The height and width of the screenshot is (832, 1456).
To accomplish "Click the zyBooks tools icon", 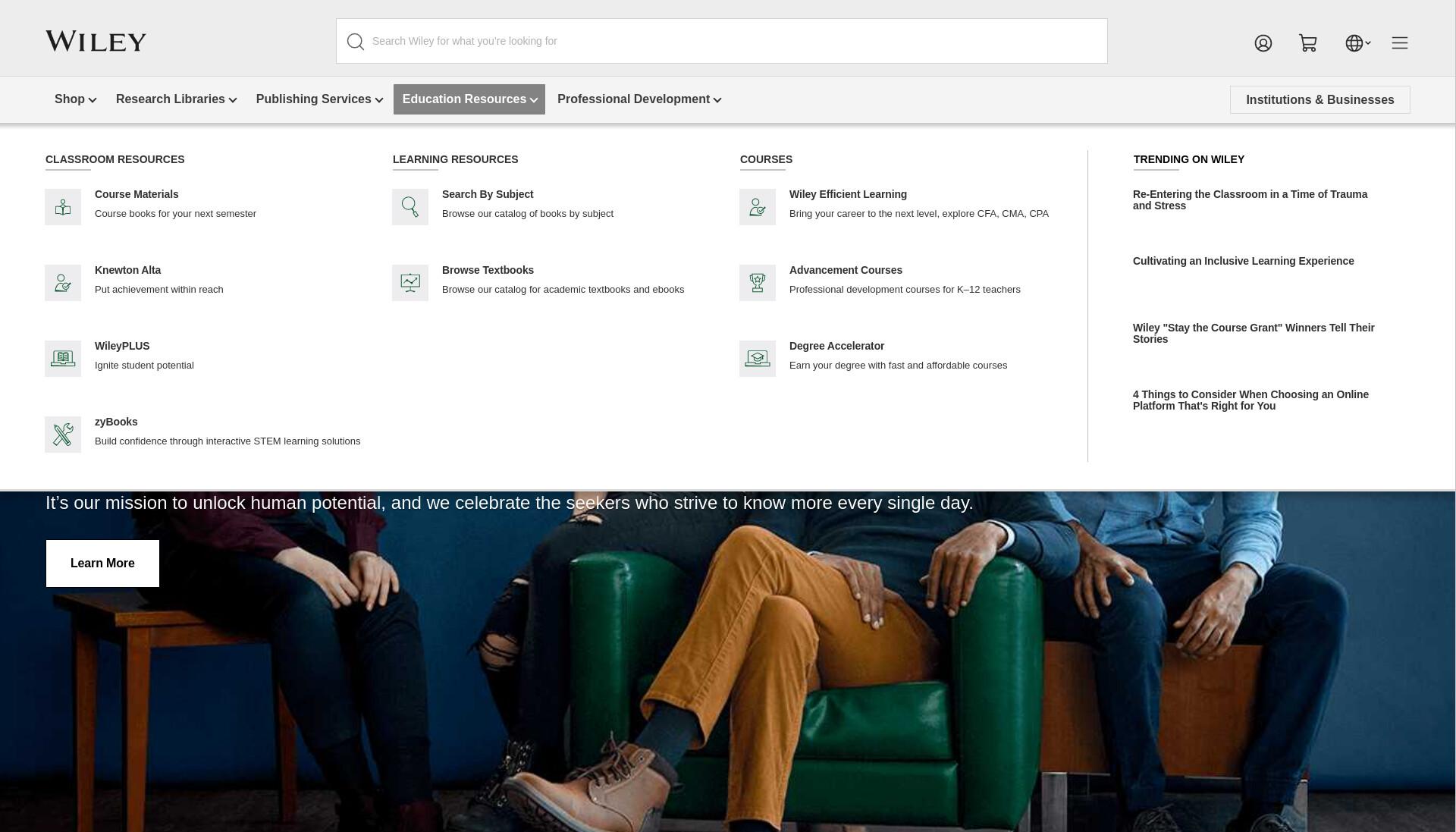I will click(63, 435).
